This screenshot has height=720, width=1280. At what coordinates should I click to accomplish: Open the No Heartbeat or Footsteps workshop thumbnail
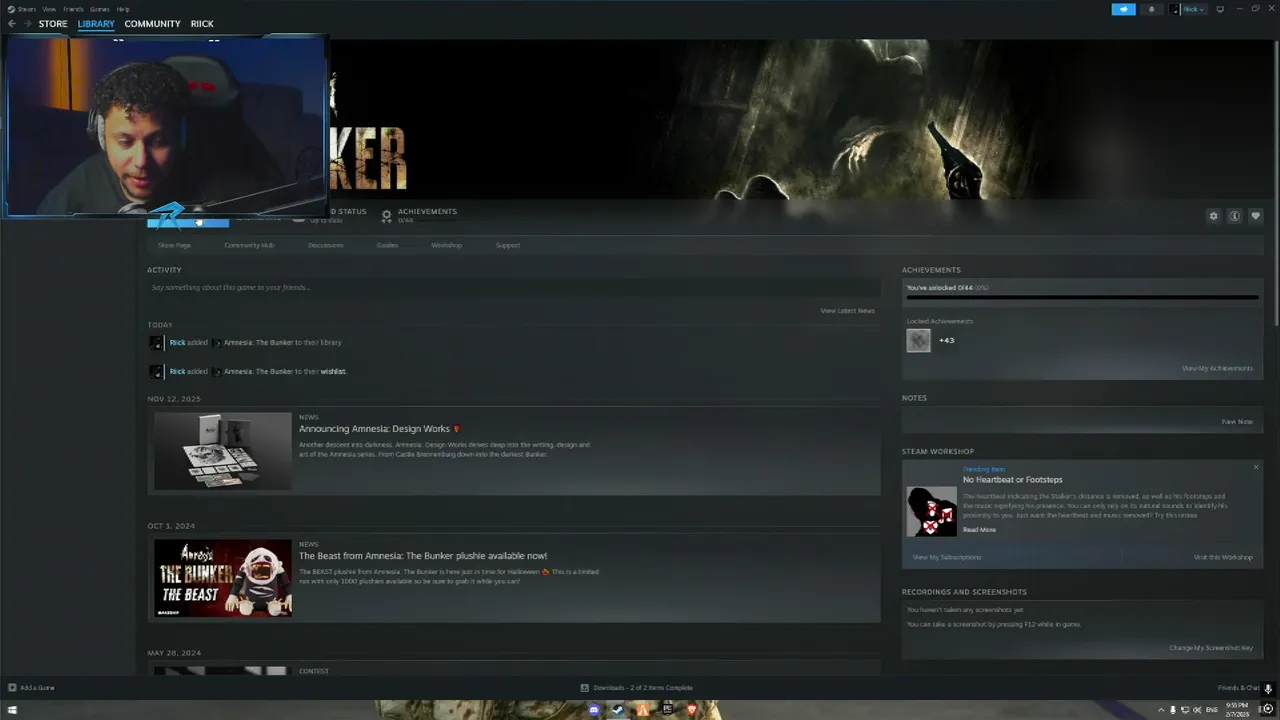pos(931,511)
